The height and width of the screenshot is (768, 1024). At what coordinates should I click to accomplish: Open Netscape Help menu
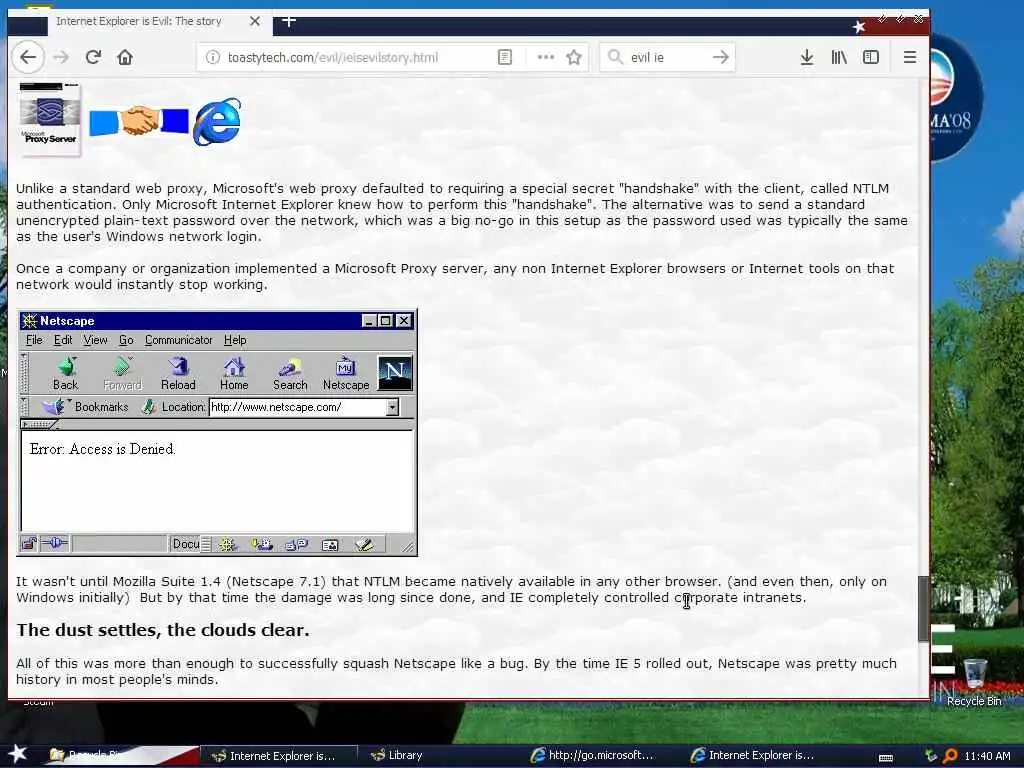(235, 340)
